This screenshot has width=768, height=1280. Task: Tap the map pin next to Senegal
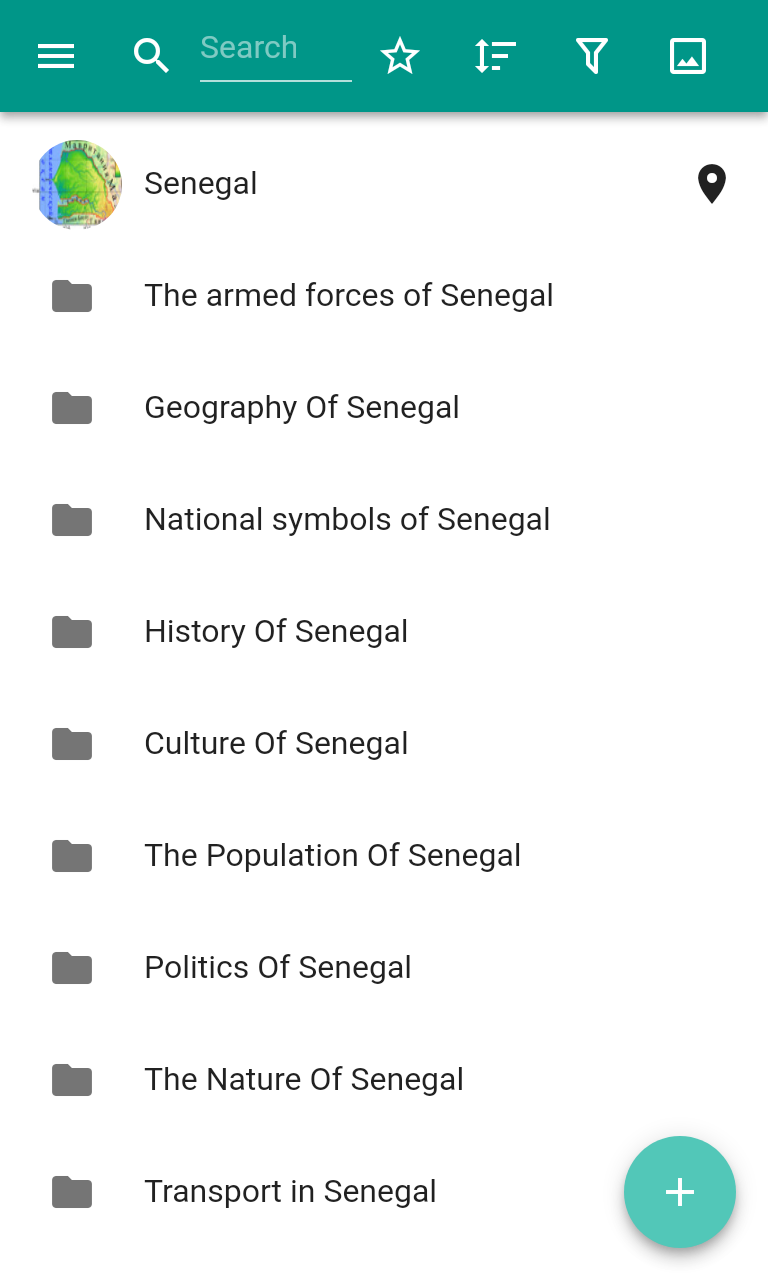tap(711, 184)
